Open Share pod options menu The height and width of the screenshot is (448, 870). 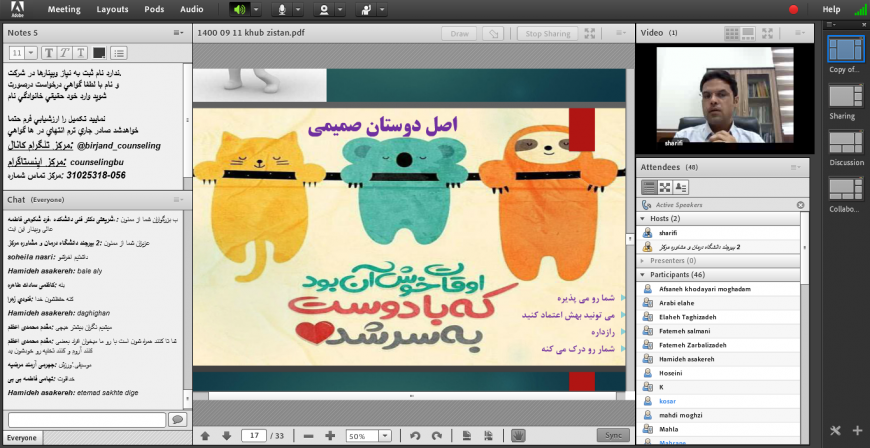coord(621,33)
